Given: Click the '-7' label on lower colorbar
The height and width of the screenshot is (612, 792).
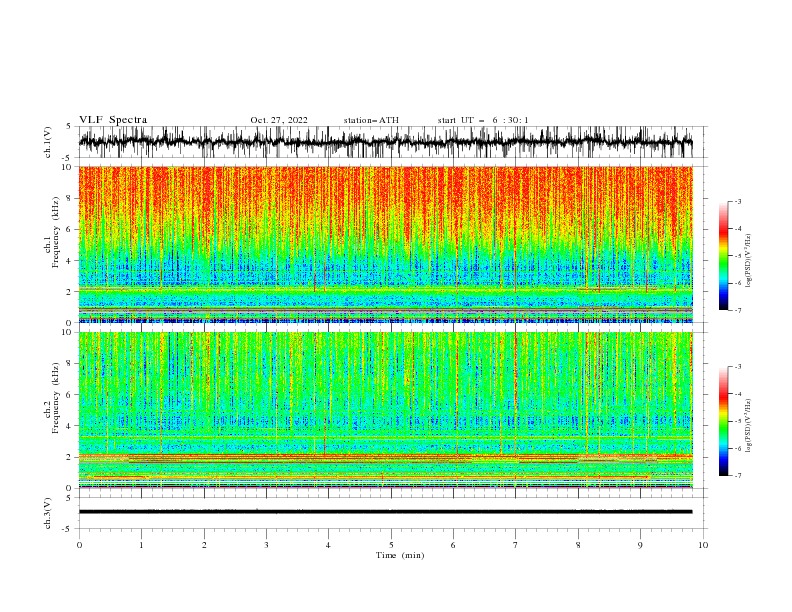Looking at the screenshot, I should (737, 475).
